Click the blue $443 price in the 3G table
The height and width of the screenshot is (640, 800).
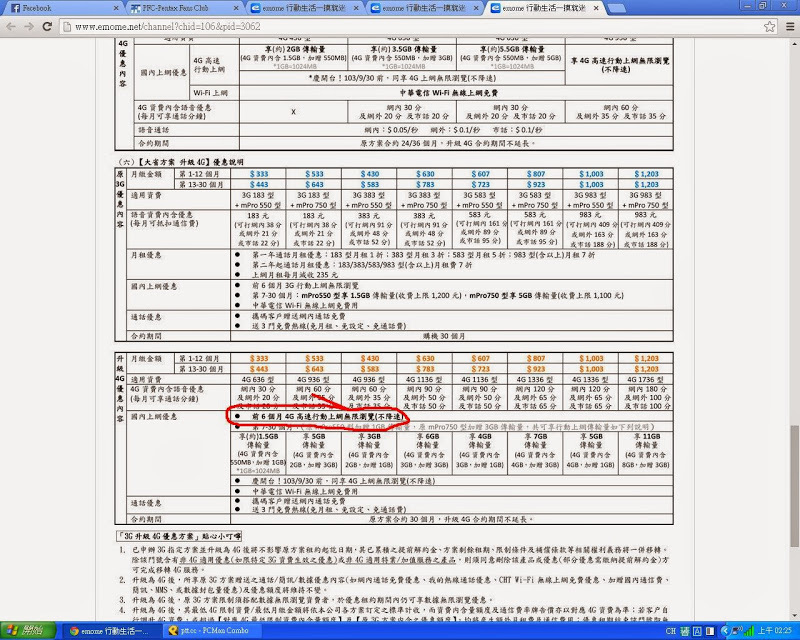coord(259,184)
